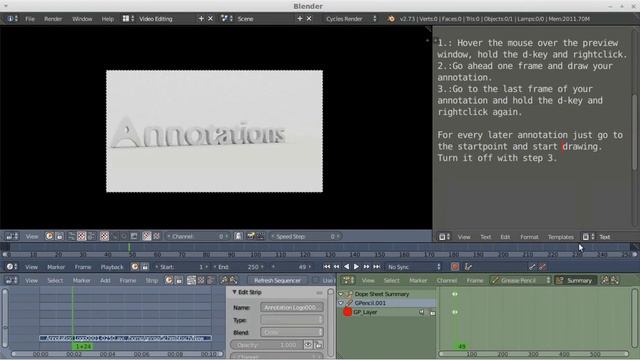The width and height of the screenshot is (640, 360).
Task: Play the animation in reverse
Action: (x=346, y=267)
